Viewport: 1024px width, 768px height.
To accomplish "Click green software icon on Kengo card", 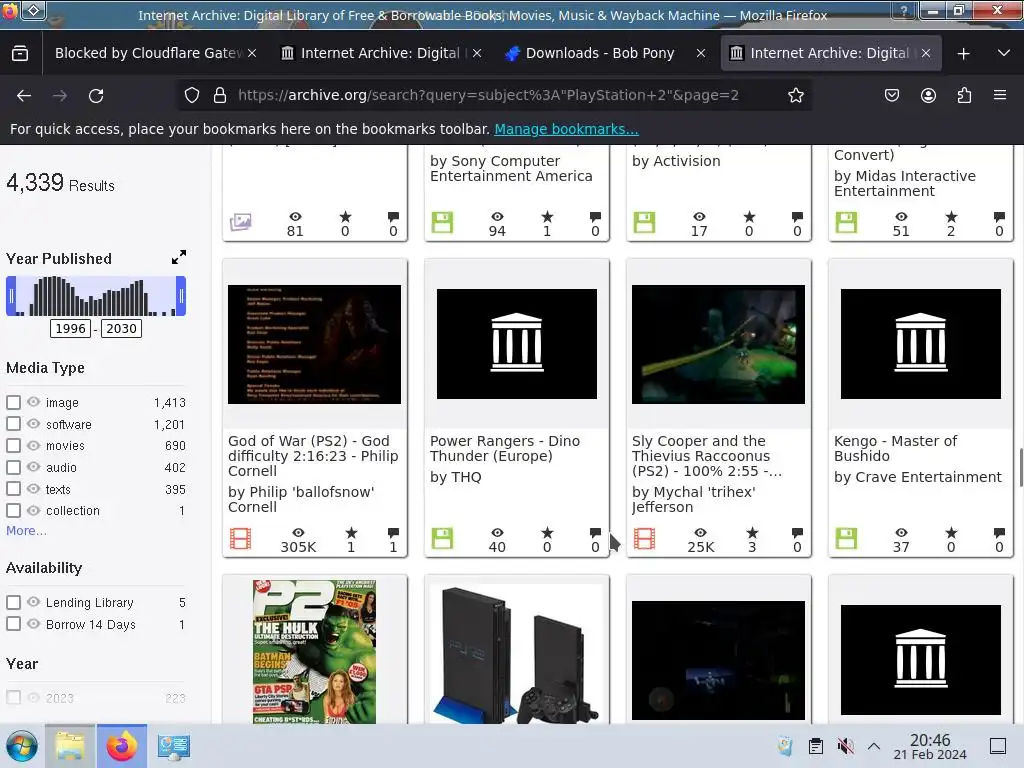I will click(x=846, y=539).
